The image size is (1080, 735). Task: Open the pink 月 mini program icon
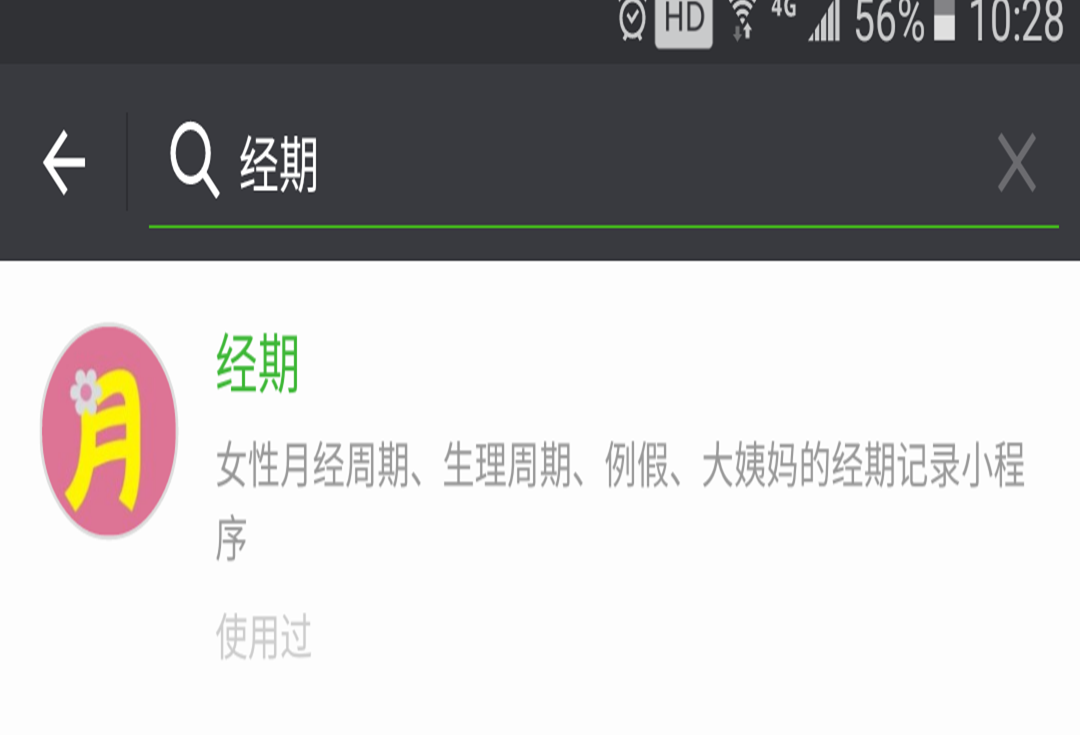(x=110, y=431)
